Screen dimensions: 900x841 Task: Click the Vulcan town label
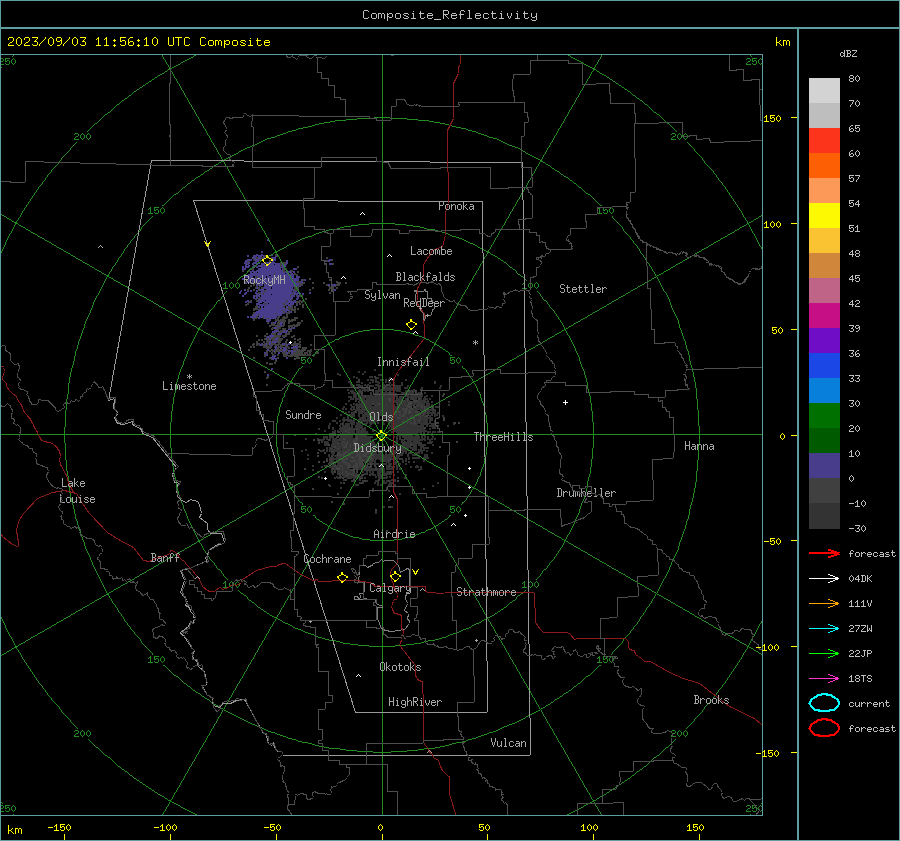[x=508, y=743]
